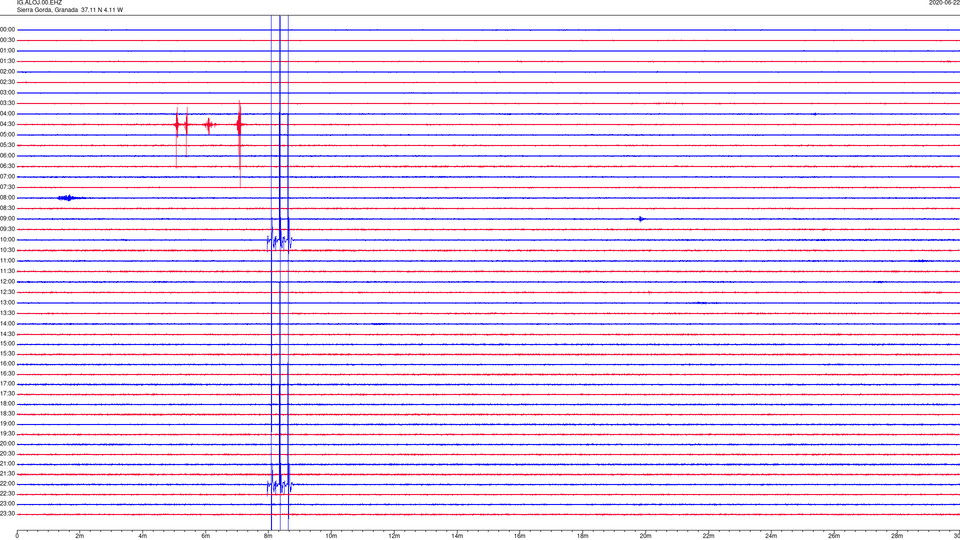The image size is (960, 540).
Task: Select the 12:30 trace time label
Action: (x=8, y=292)
